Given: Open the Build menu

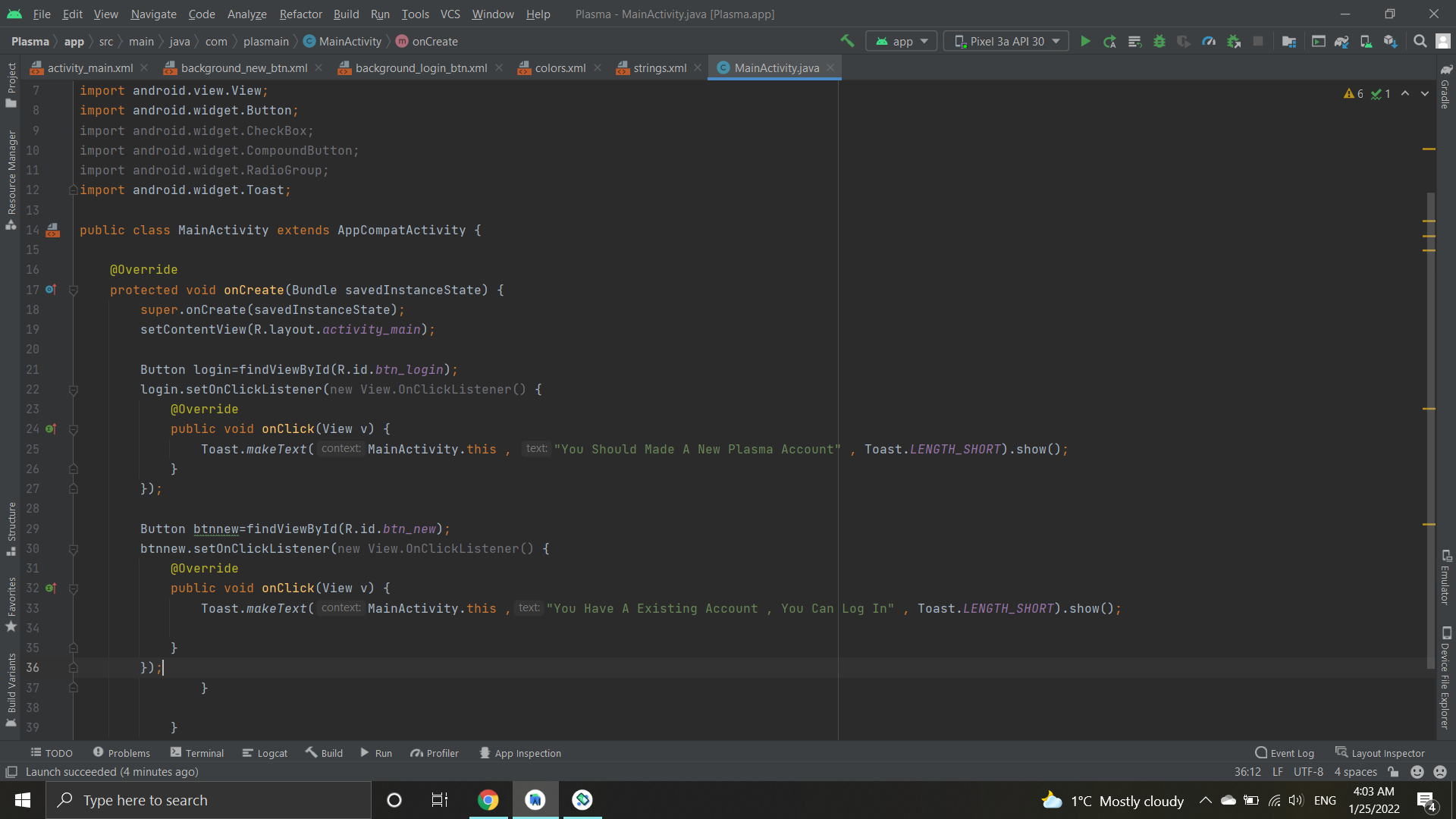Looking at the screenshot, I should (346, 14).
